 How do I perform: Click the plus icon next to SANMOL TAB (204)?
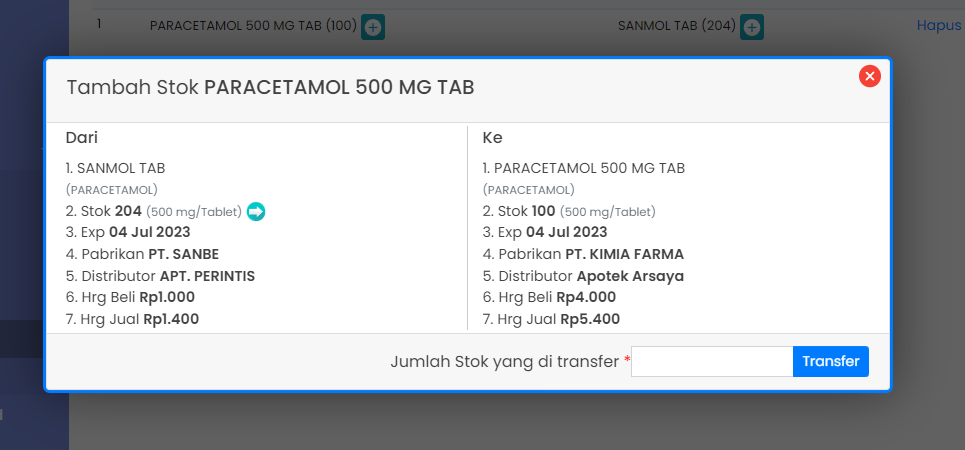pos(752,28)
